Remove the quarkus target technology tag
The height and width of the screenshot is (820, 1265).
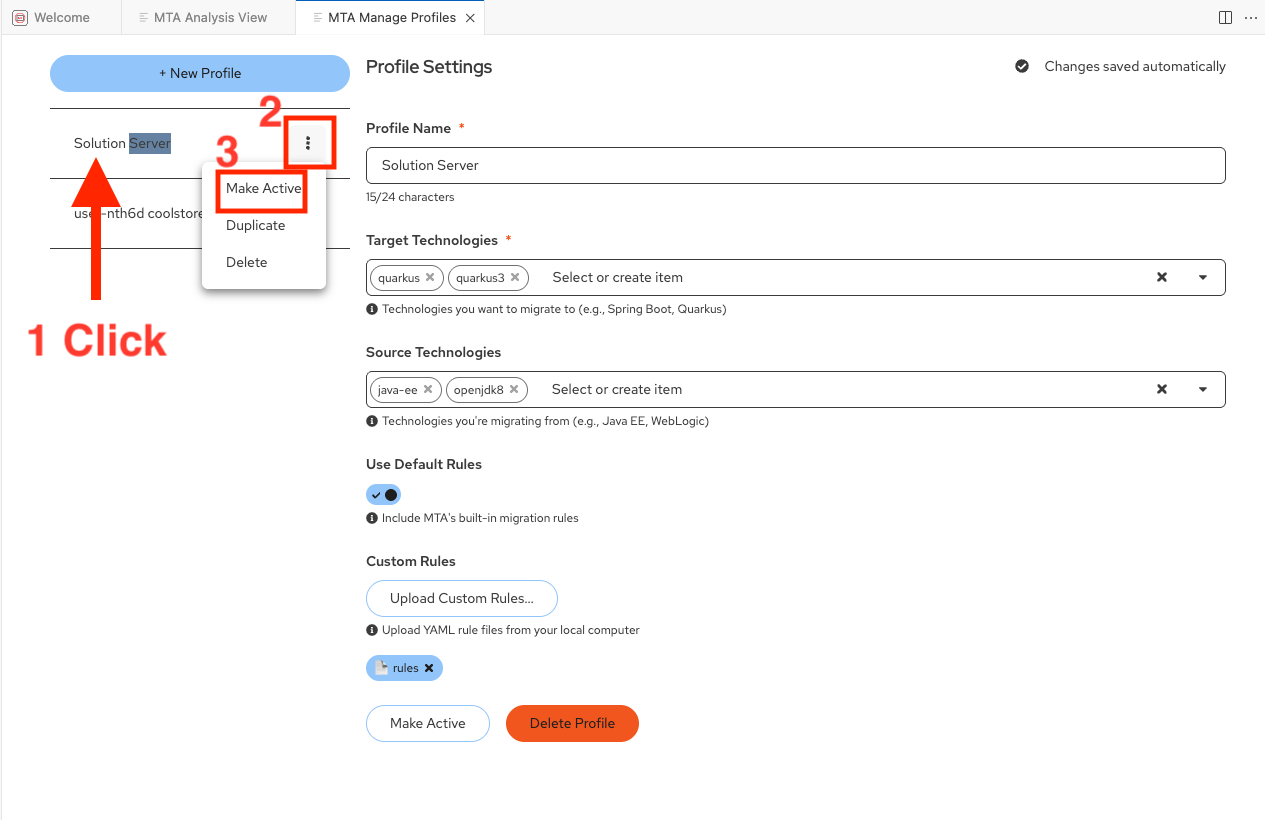pos(430,277)
